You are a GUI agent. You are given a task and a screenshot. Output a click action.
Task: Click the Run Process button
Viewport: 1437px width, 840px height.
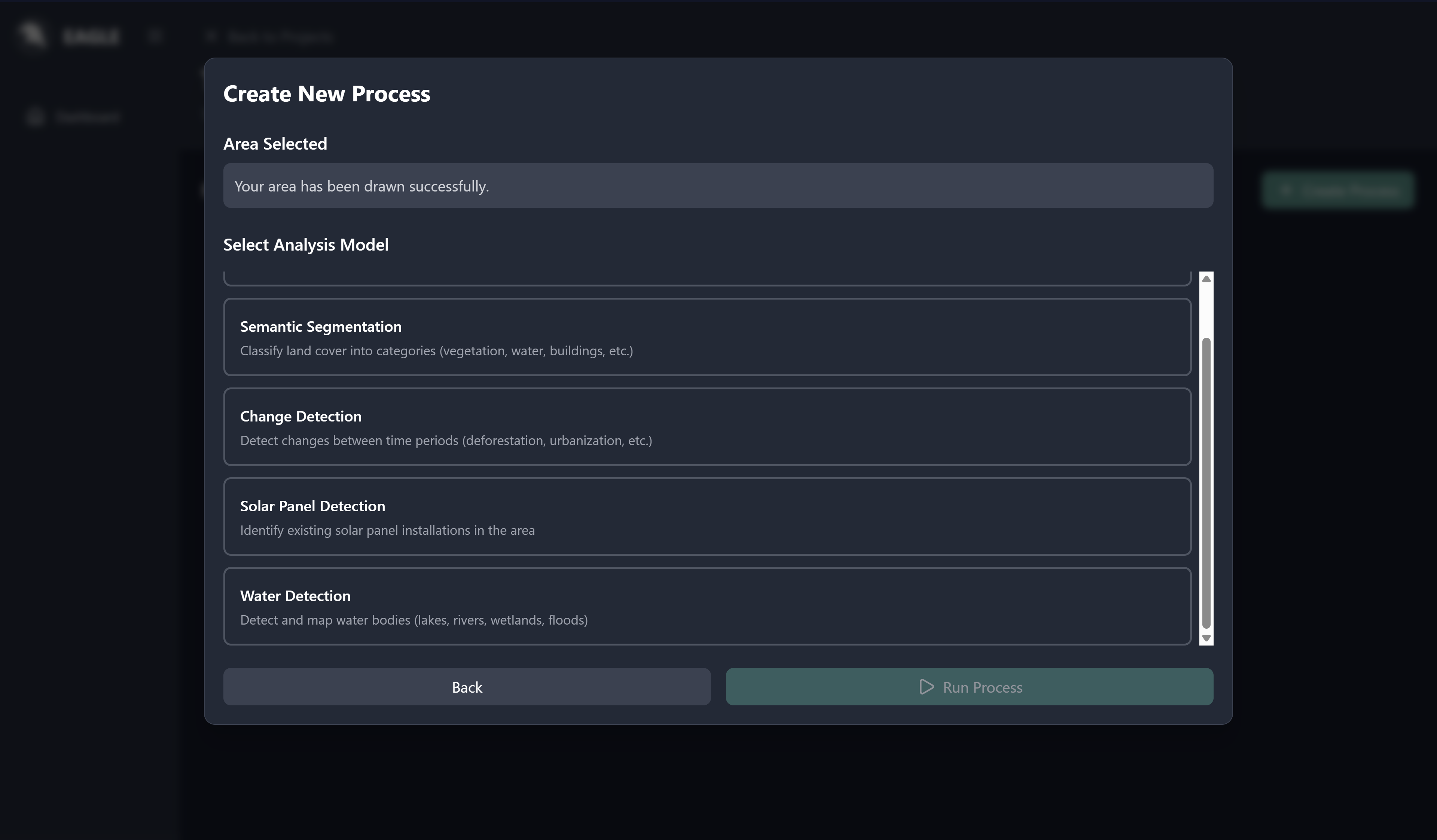pyautogui.click(x=969, y=687)
